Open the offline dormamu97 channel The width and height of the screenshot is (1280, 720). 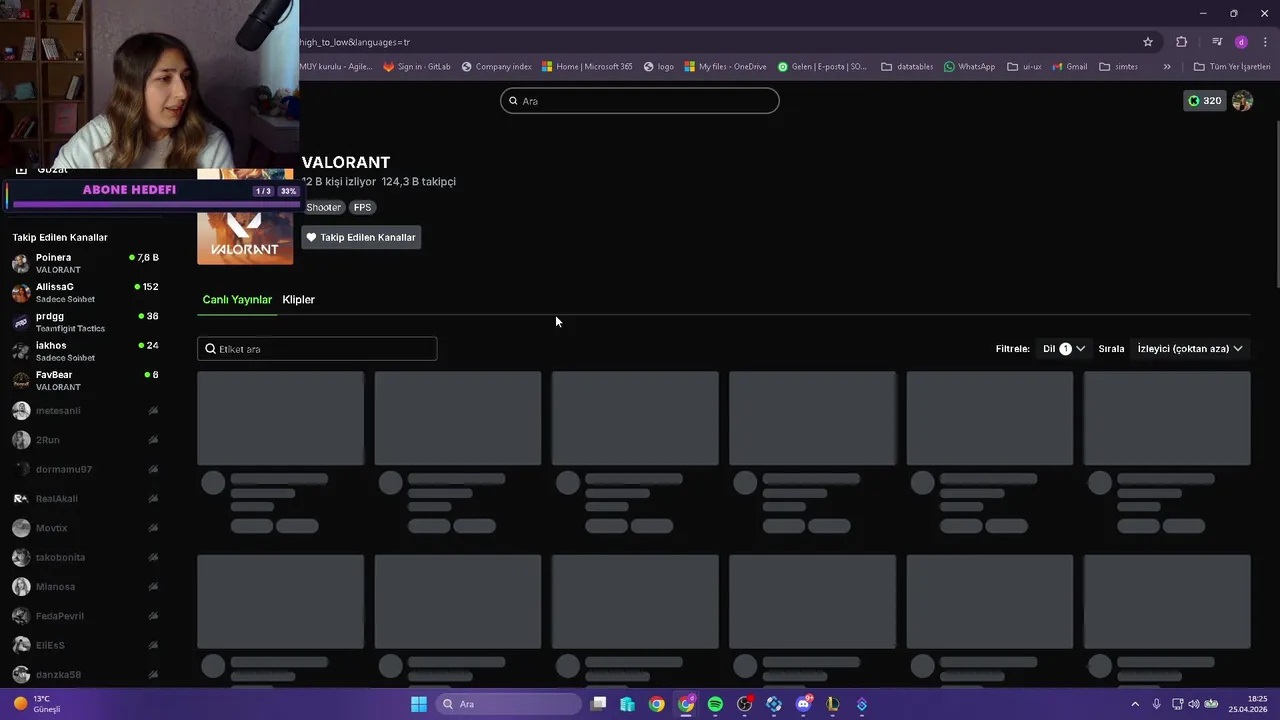click(x=85, y=469)
